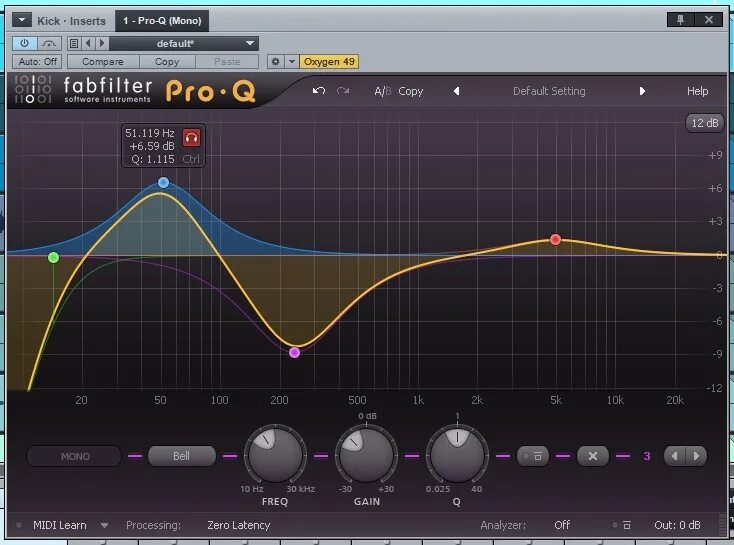Toggle the A/B state switch
Image resolution: width=734 pixels, height=545 pixels.
[x=382, y=91]
